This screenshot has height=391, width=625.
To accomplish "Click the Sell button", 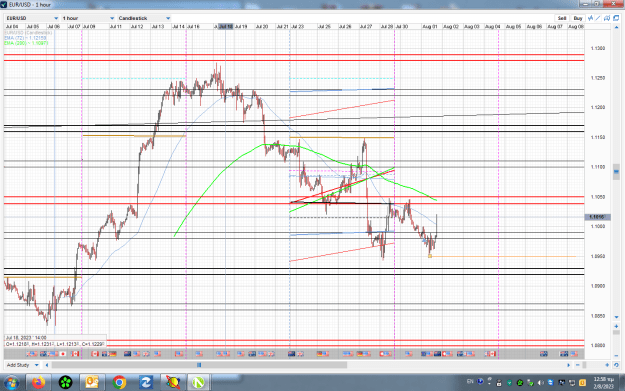I will coord(562,18).
